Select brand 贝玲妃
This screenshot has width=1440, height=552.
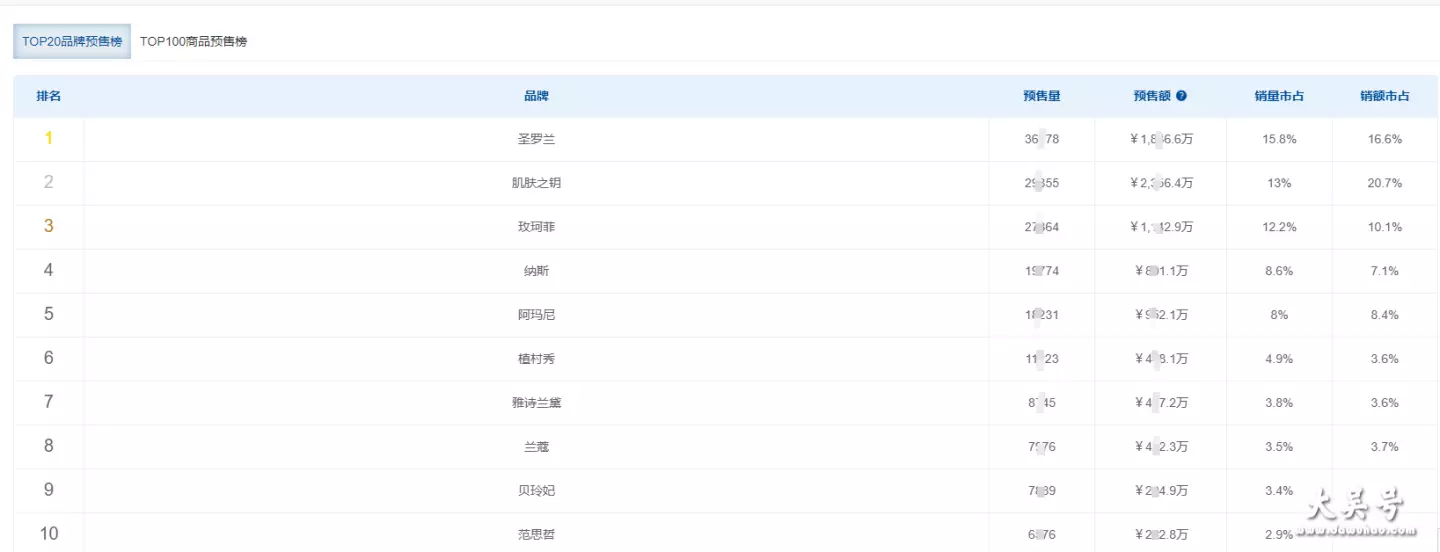coord(537,491)
